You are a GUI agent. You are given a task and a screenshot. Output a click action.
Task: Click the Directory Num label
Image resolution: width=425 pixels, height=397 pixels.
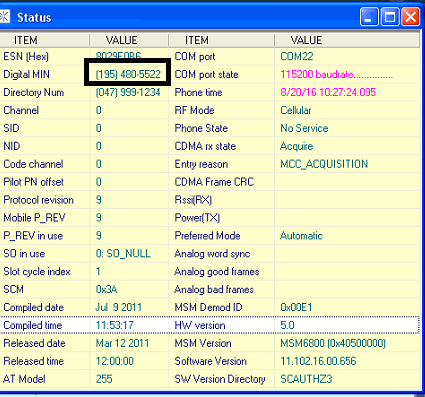click(34, 92)
